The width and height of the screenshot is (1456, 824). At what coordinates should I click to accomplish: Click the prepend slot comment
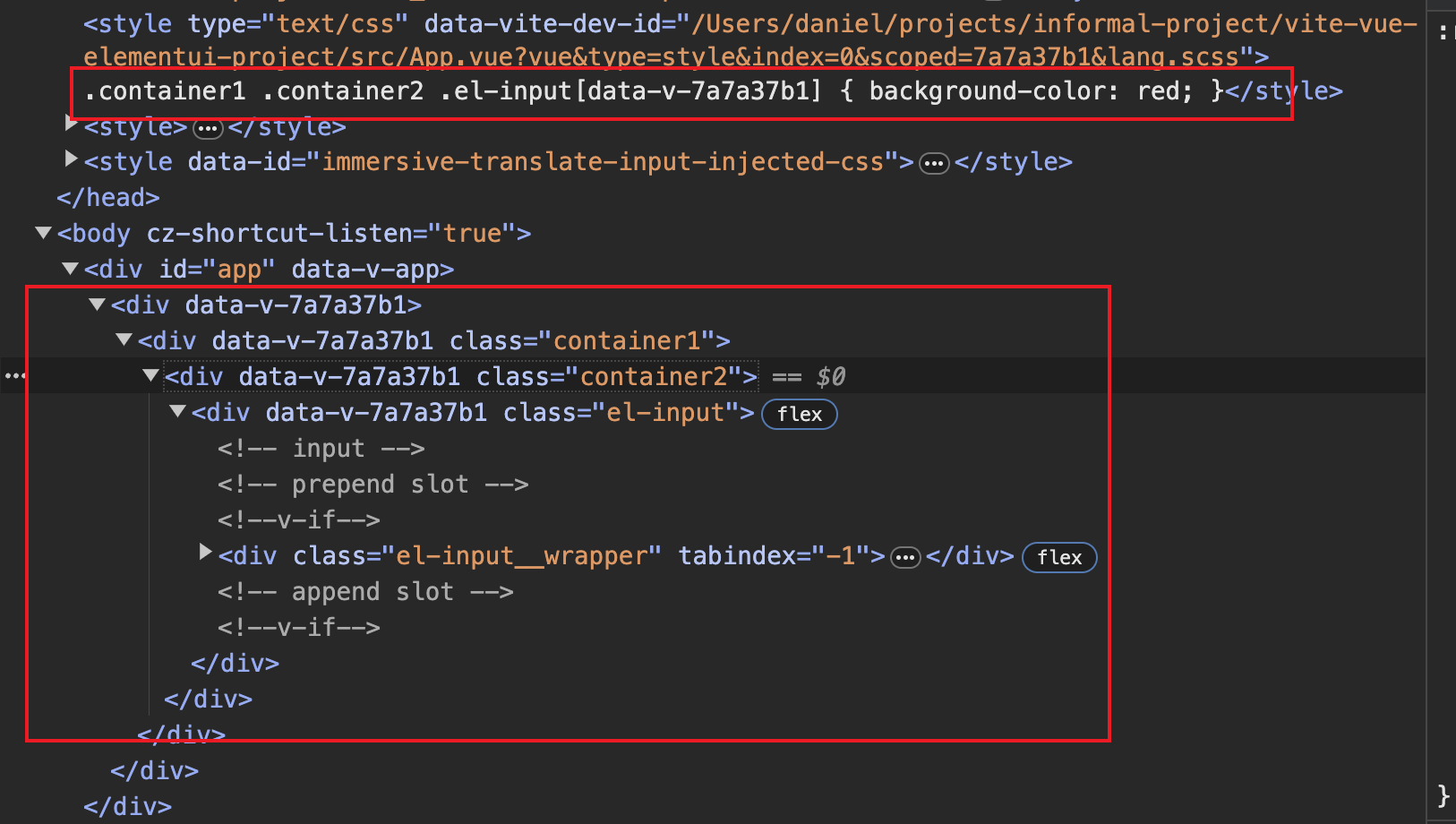tap(373, 484)
